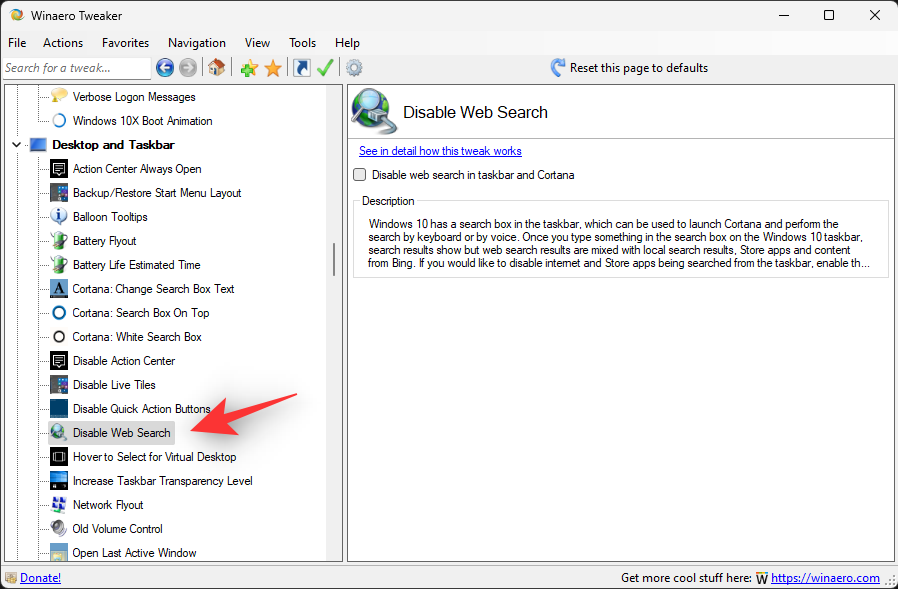
Task: Select the Battery Flyout tweak
Action: [x=103, y=240]
